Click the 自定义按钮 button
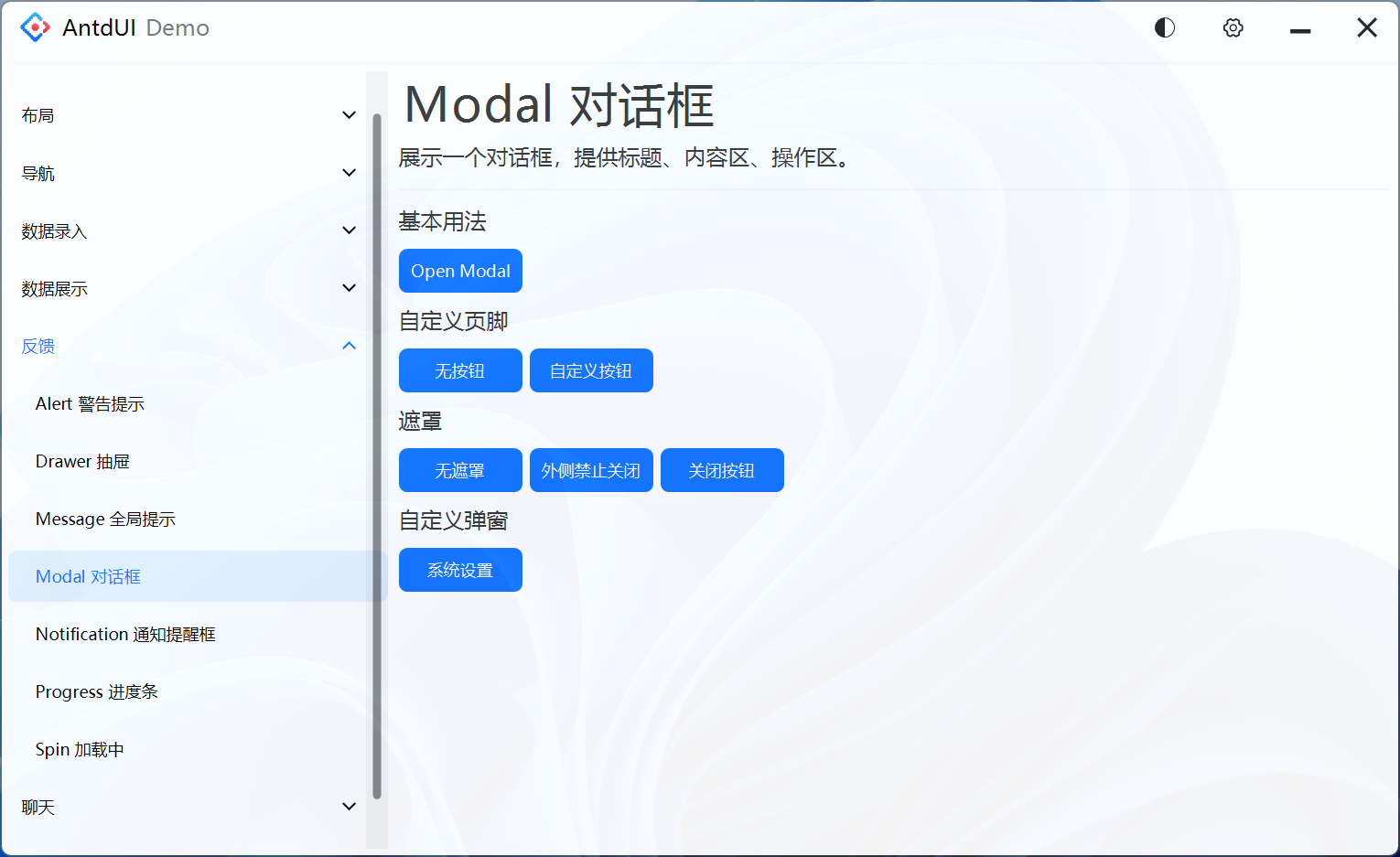Screen dimensions: 1400x857 (591, 370)
